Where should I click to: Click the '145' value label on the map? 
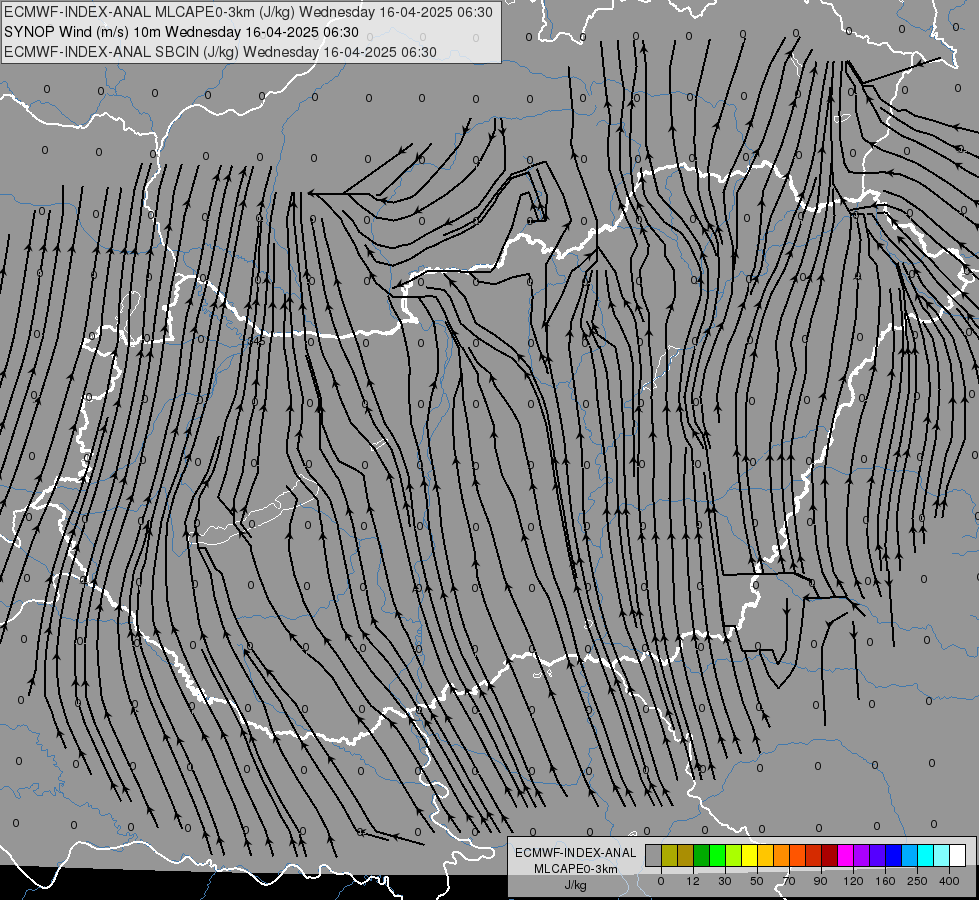257,341
